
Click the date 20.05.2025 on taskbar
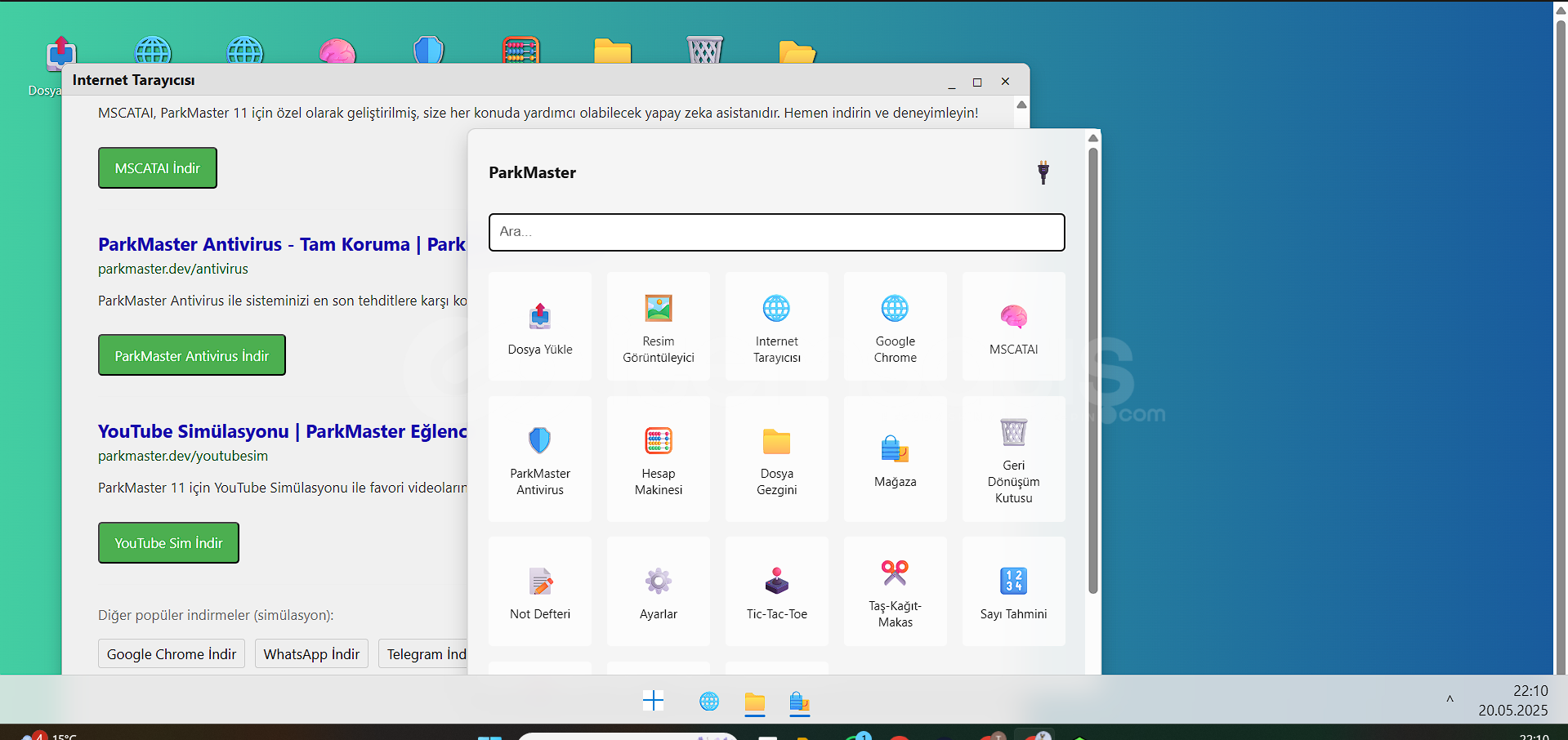coord(1513,711)
